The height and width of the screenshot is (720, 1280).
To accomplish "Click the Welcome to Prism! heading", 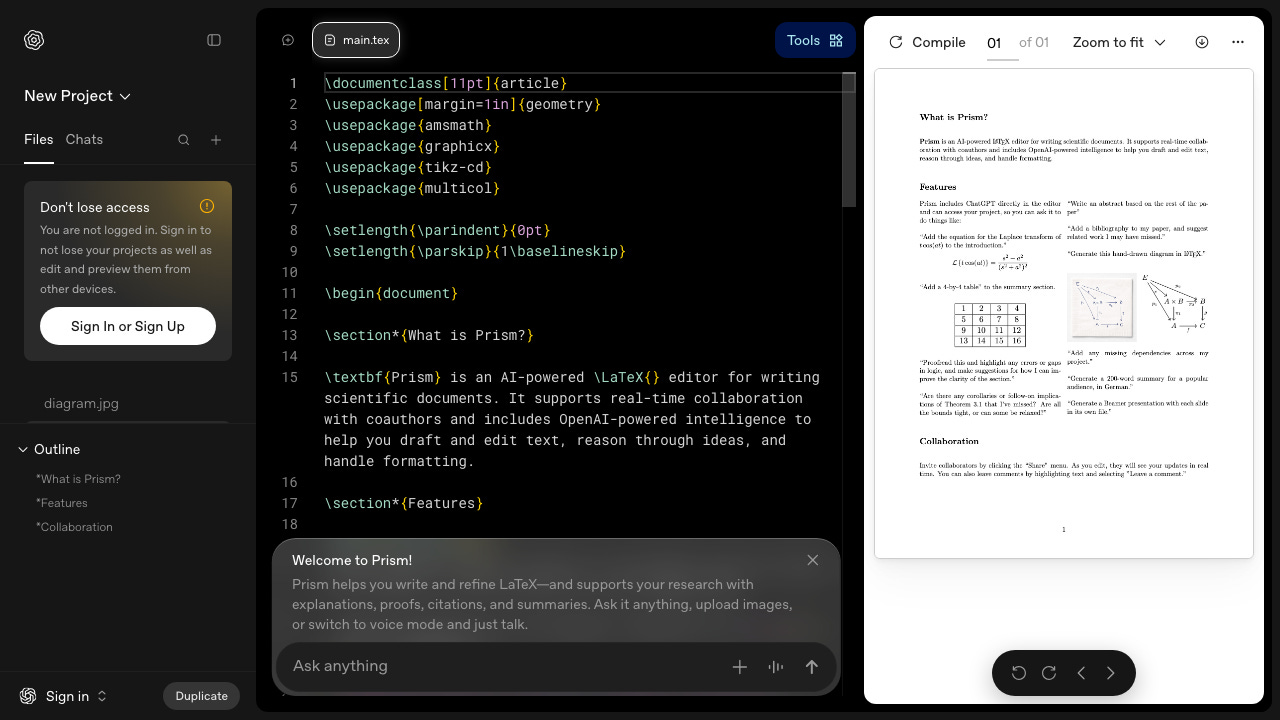I will click(352, 560).
